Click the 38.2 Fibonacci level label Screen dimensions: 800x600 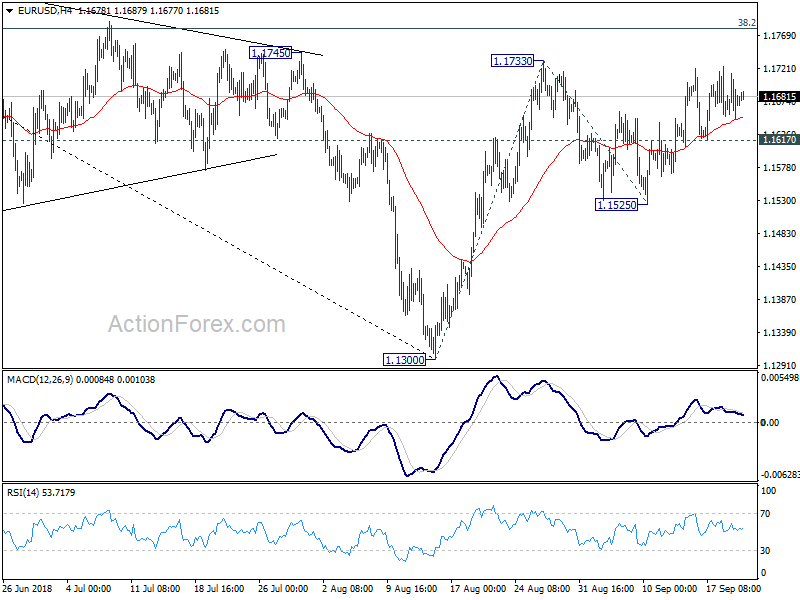[747, 22]
